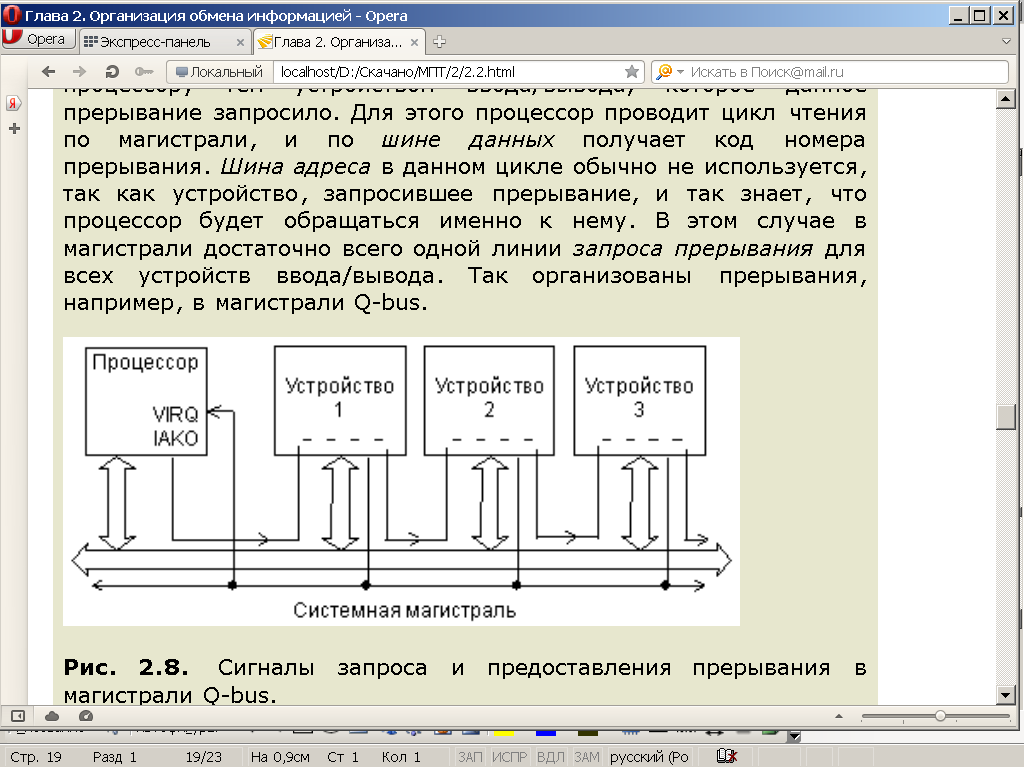The image size is (1024, 768).
Task: Bookmark page with the star icon
Action: click(x=632, y=72)
